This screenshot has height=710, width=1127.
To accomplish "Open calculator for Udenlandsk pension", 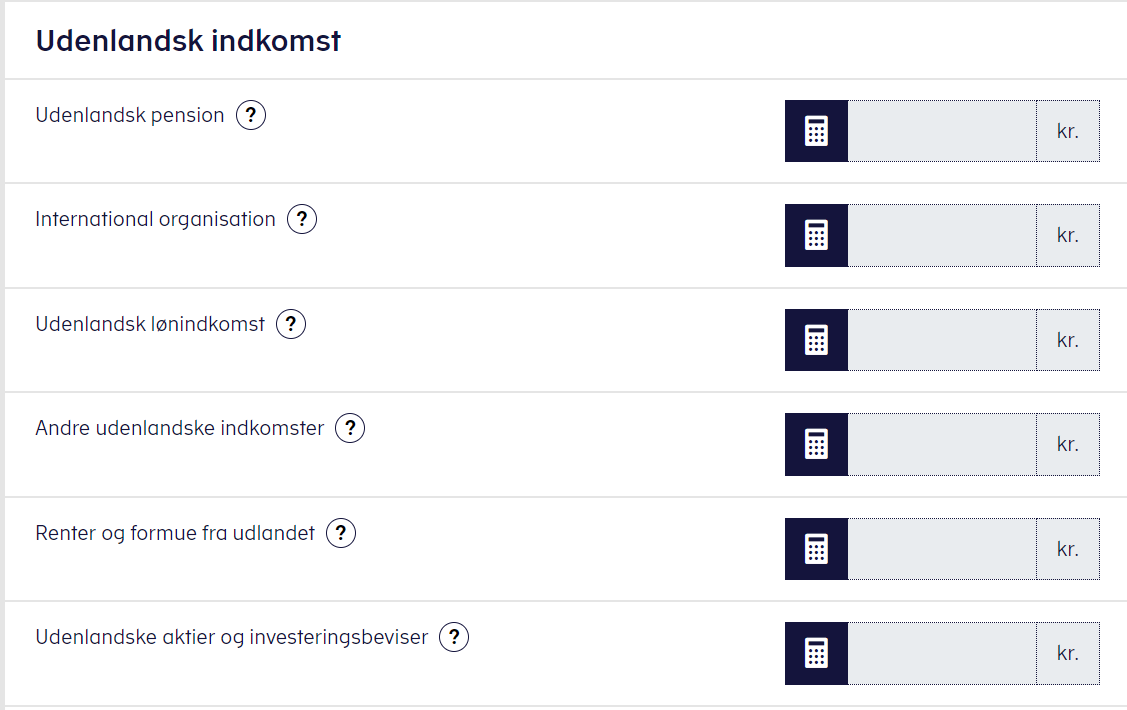I will (x=816, y=131).
